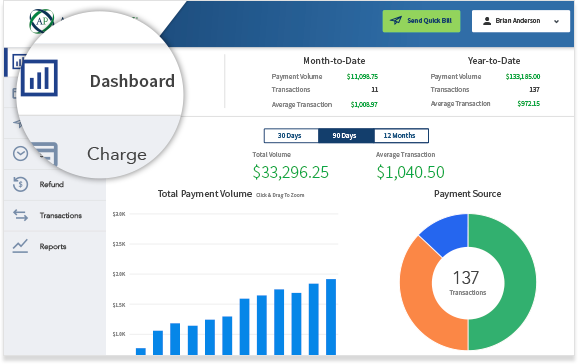Click the Transactions arrows icon
The image size is (578, 364).
tap(20, 215)
